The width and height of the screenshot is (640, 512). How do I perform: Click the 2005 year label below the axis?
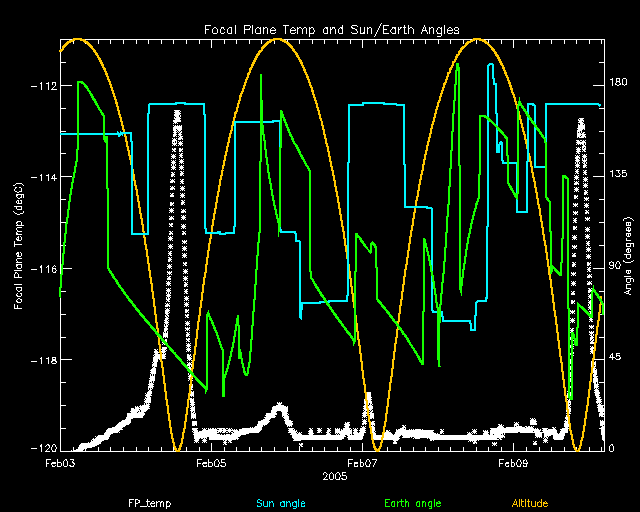pyautogui.click(x=334, y=477)
